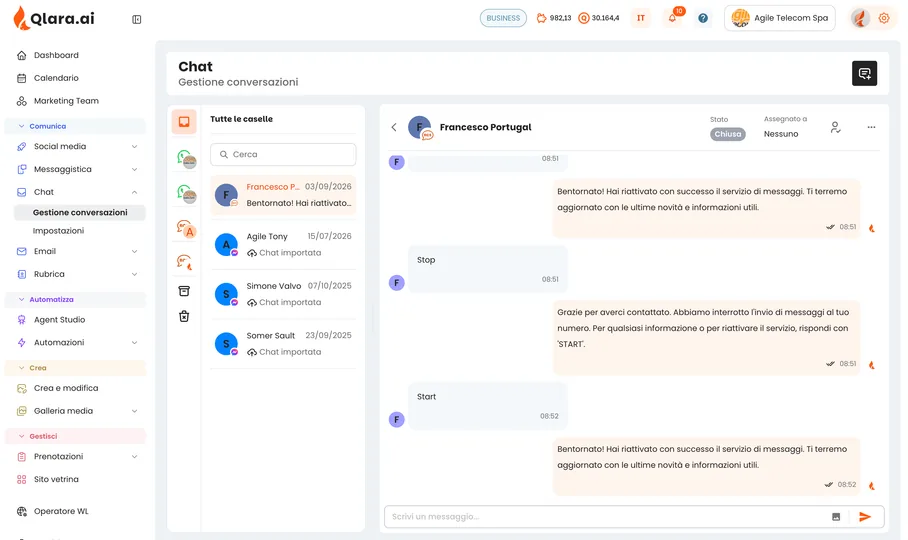
Task: Click the Tutte le caselle heading
Action: 241,119
